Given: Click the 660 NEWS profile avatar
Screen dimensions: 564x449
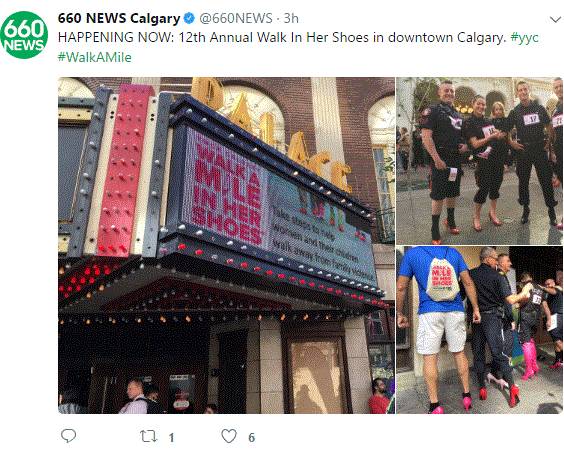Looking at the screenshot, I should pyautogui.click(x=24, y=35).
